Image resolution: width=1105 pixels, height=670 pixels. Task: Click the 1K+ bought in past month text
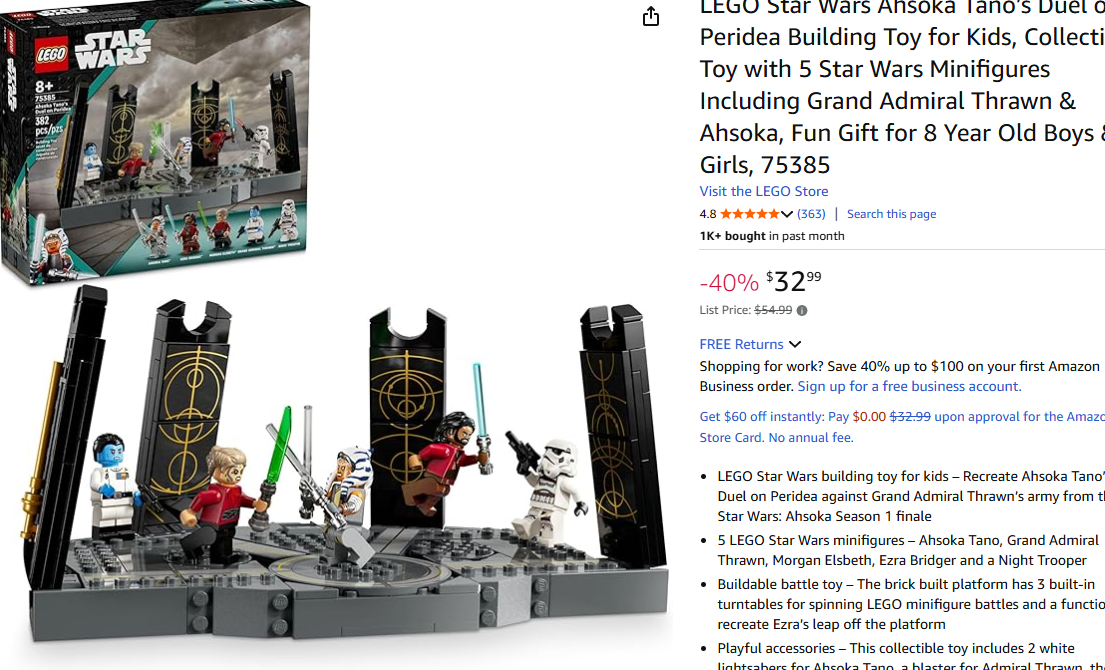pos(772,236)
